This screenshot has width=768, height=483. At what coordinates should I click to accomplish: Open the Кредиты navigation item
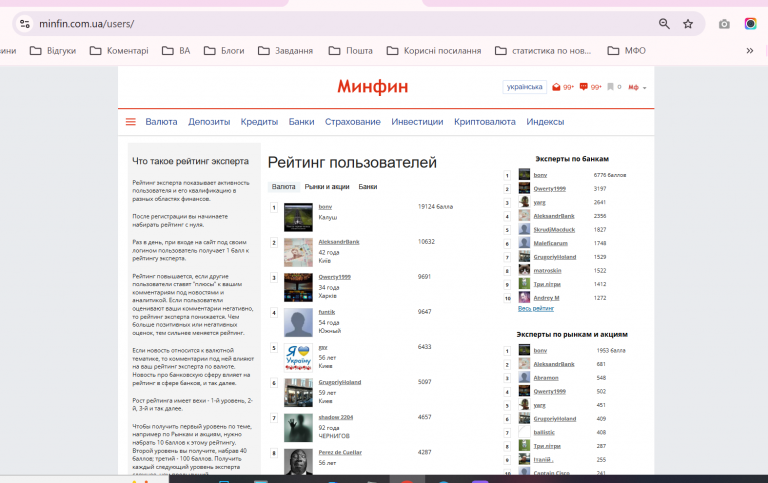click(259, 121)
